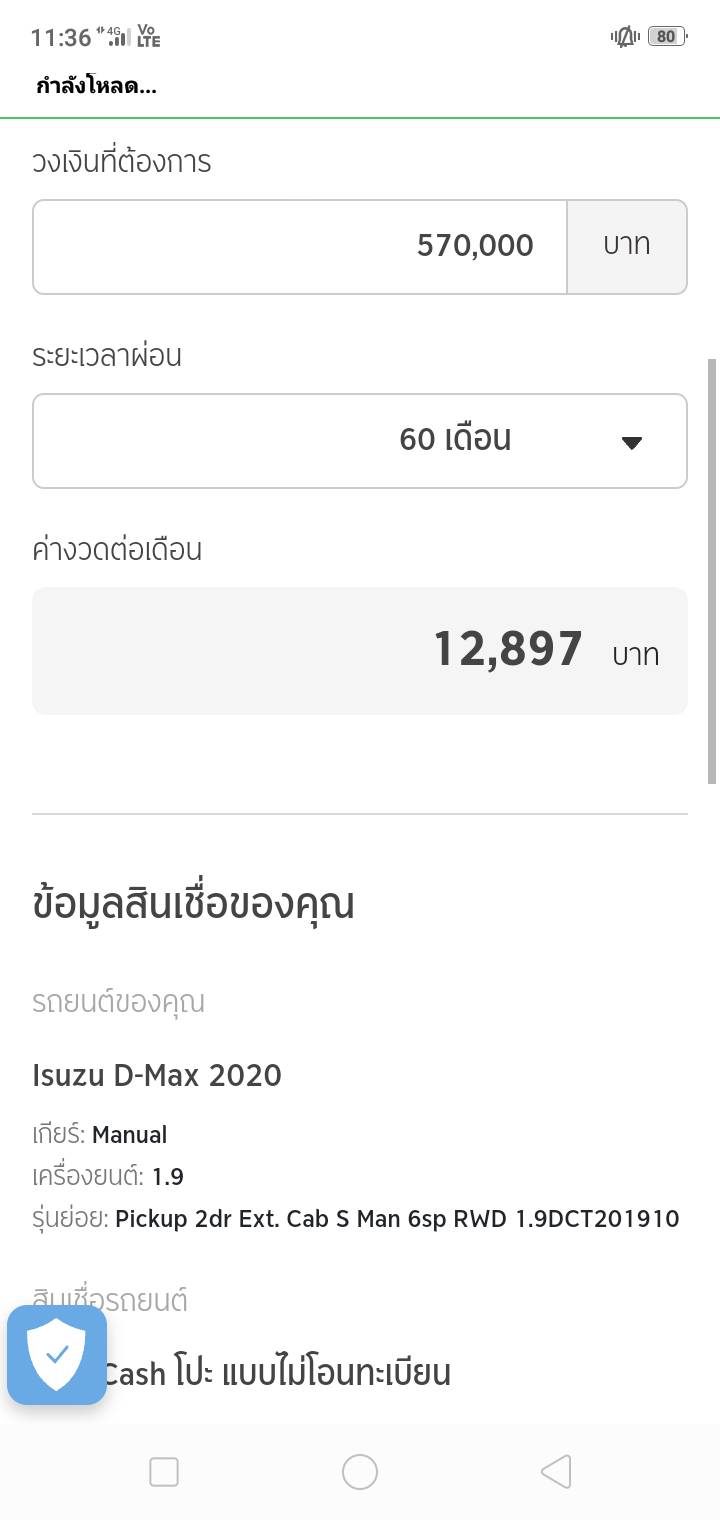Select the Cash โปะ แบบไม่โอนทะเบียน loan type
The image size is (720, 1520).
276,1374
